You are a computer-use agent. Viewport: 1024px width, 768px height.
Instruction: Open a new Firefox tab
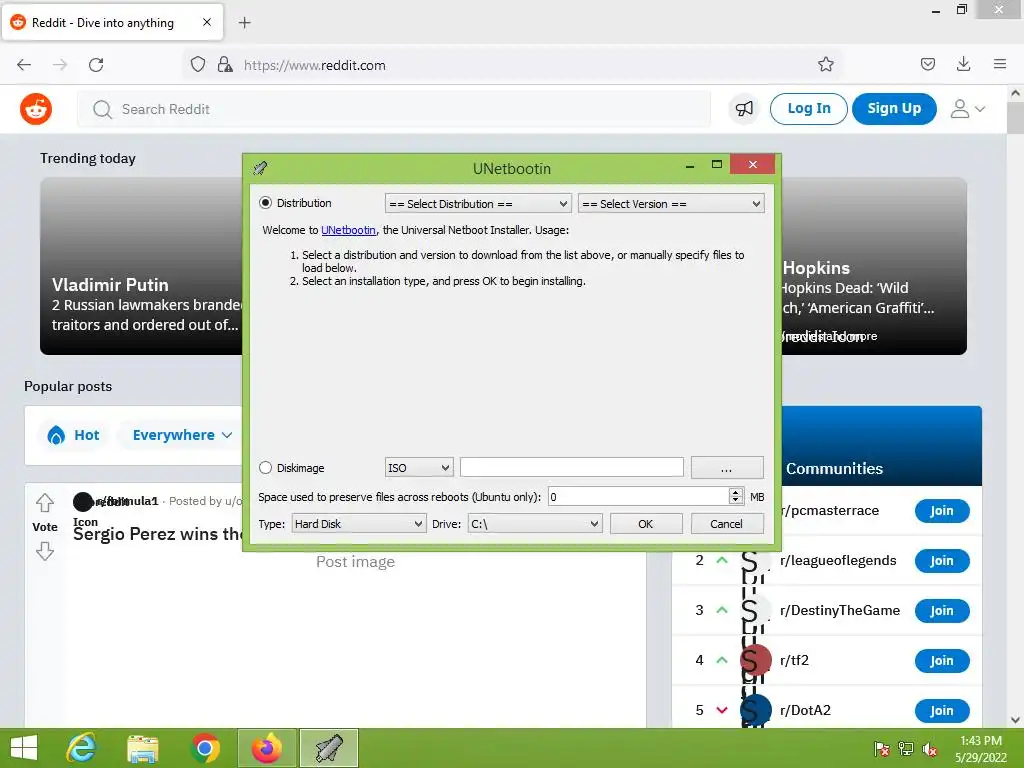[244, 23]
